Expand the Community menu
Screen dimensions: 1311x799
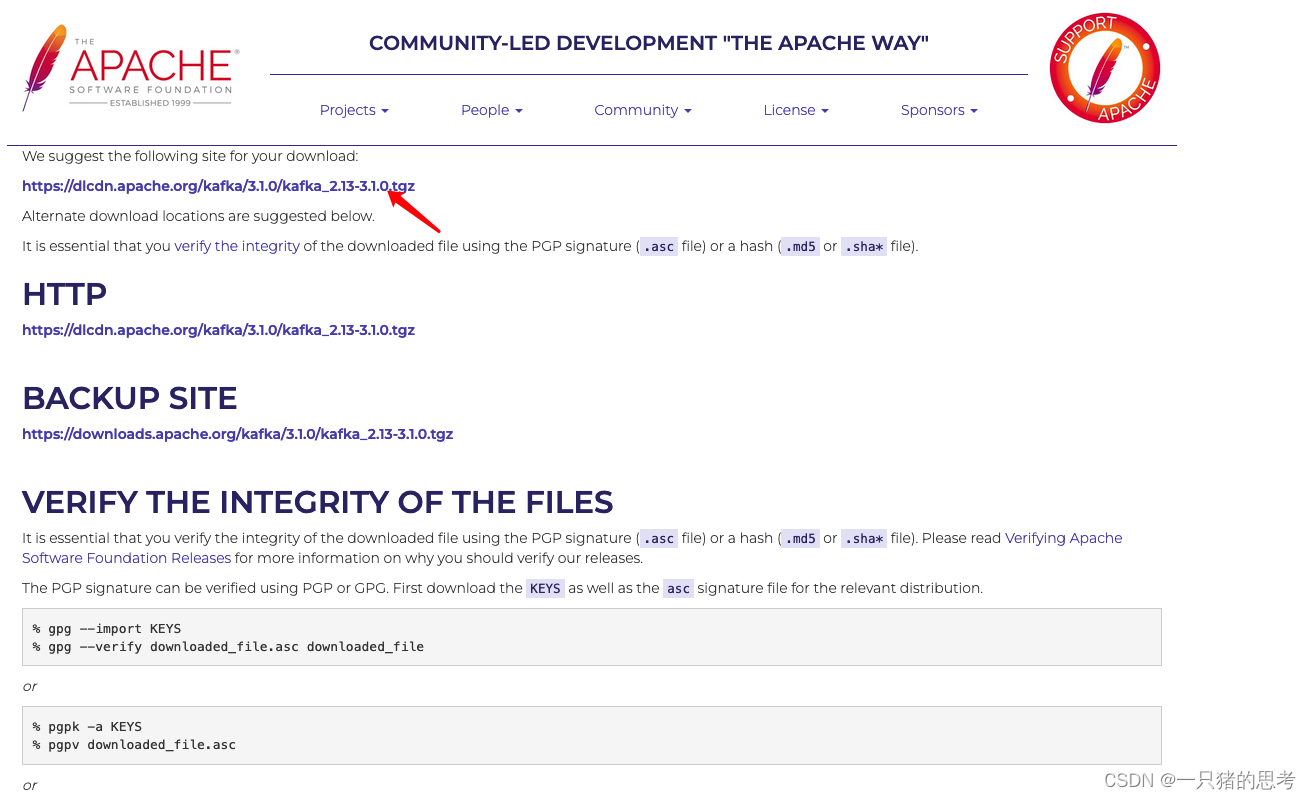tap(642, 110)
